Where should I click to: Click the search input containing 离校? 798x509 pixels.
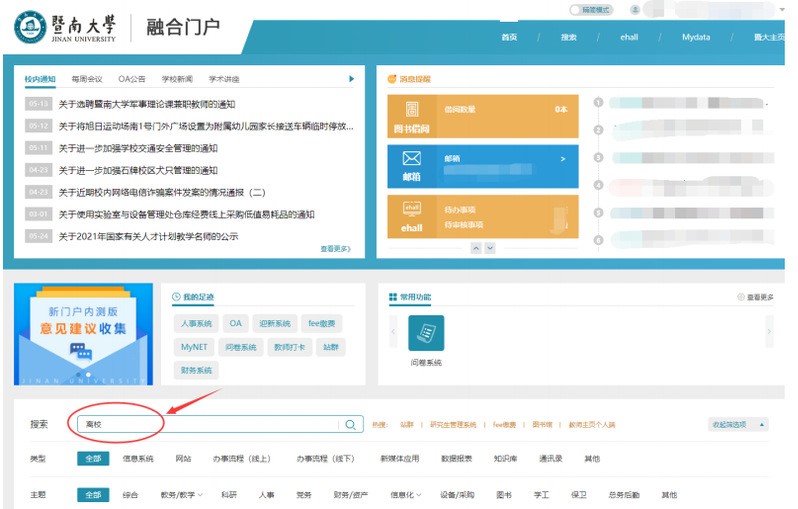210,425
